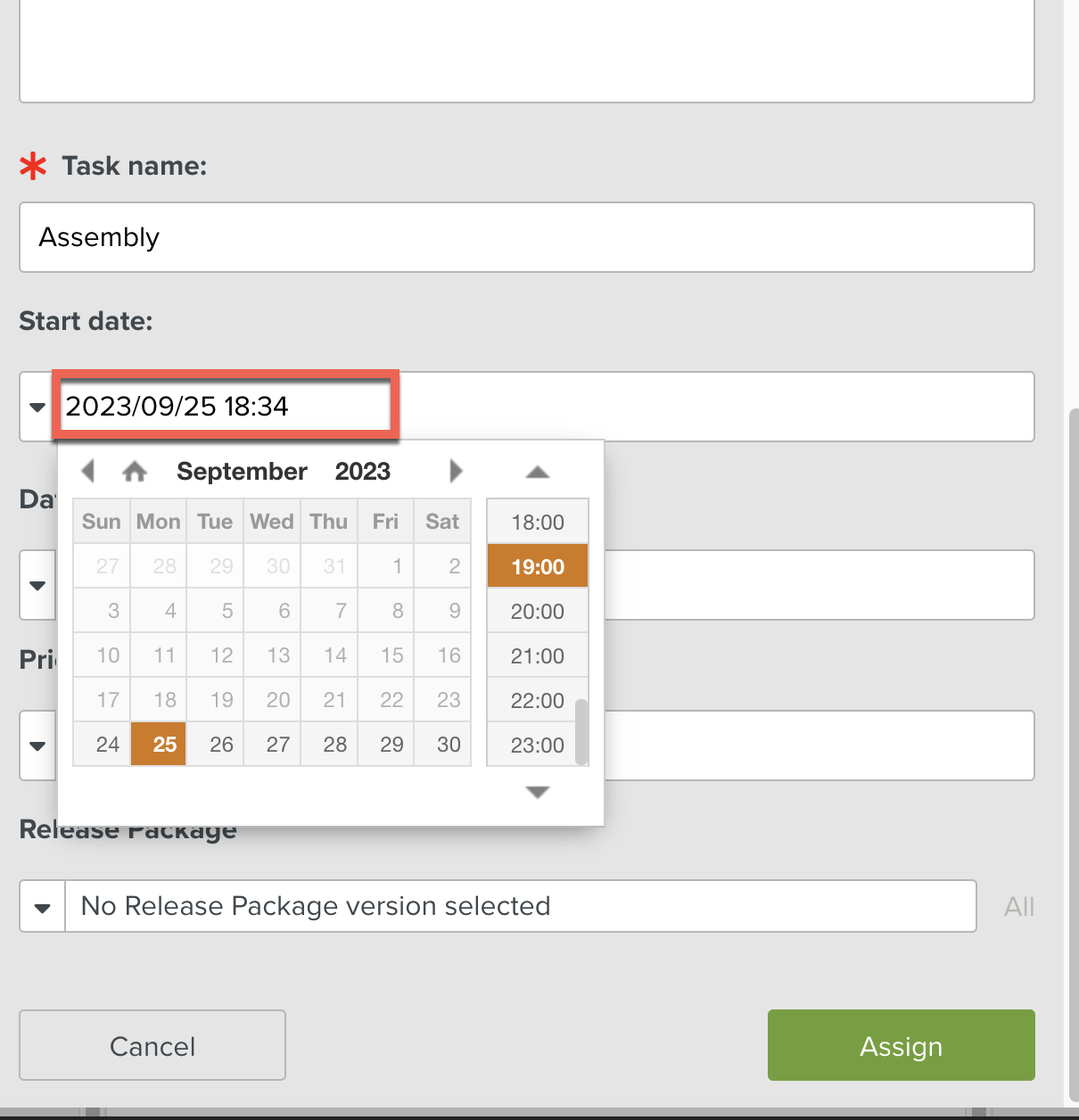Pick September 30 on the calendar

click(x=449, y=745)
